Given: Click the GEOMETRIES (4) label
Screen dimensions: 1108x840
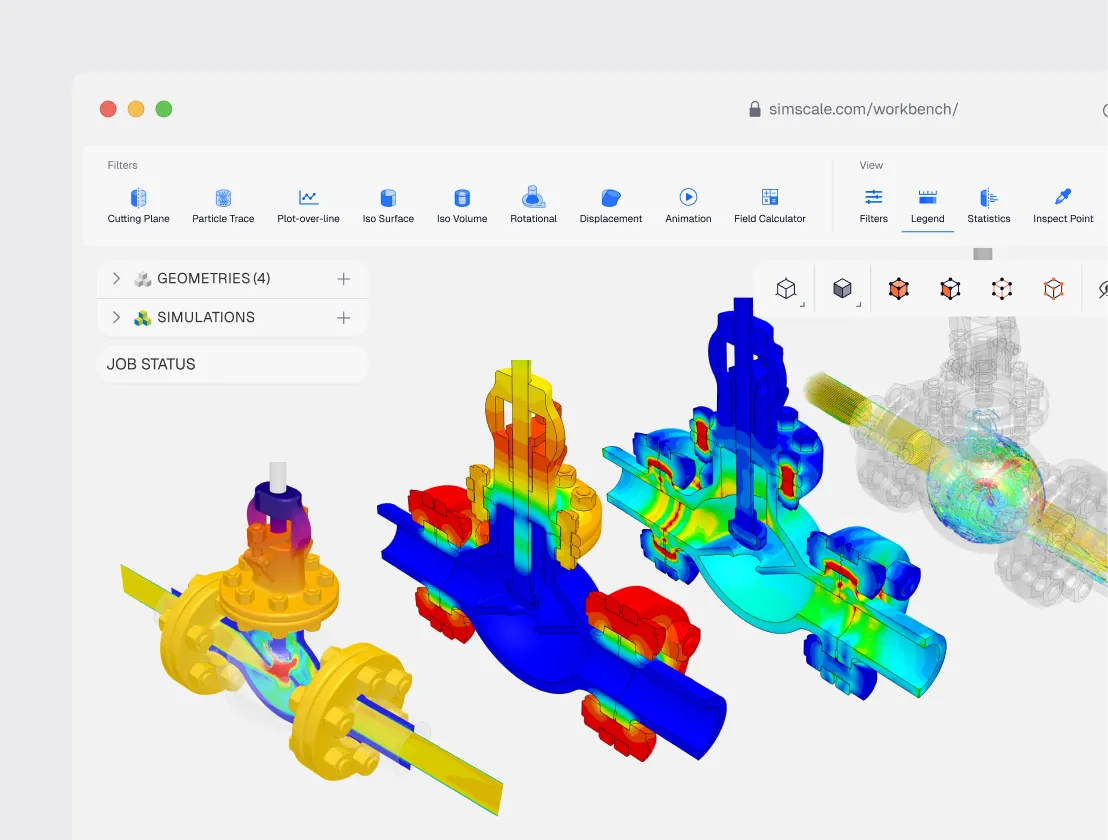Looking at the screenshot, I should click(x=213, y=278).
